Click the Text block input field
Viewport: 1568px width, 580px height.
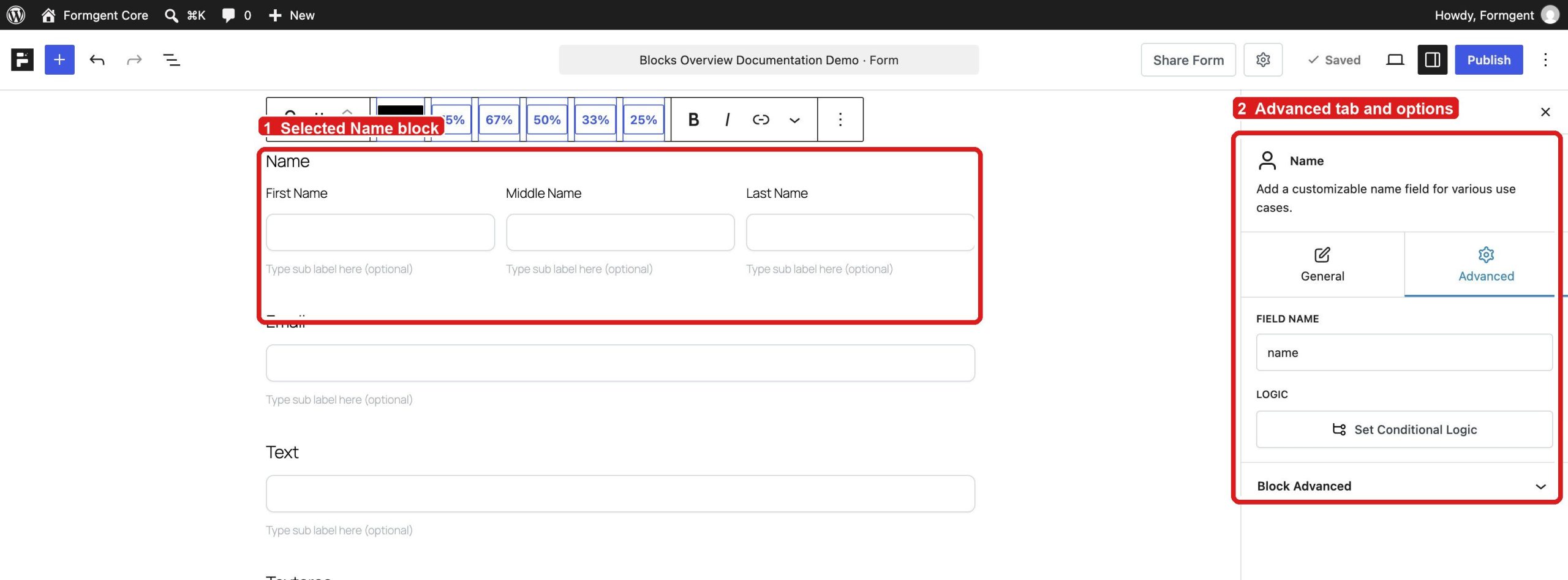(x=620, y=494)
